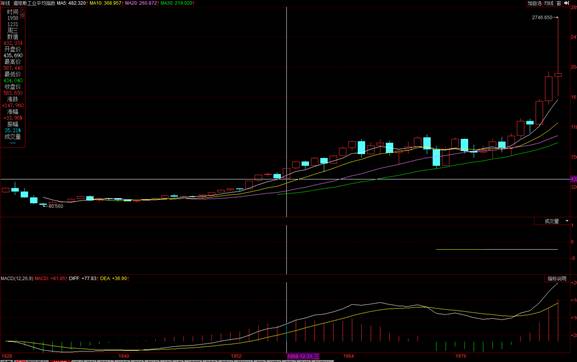
Task: Open the 指标说明 panel in MACD area
Action: [x=556, y=278]
